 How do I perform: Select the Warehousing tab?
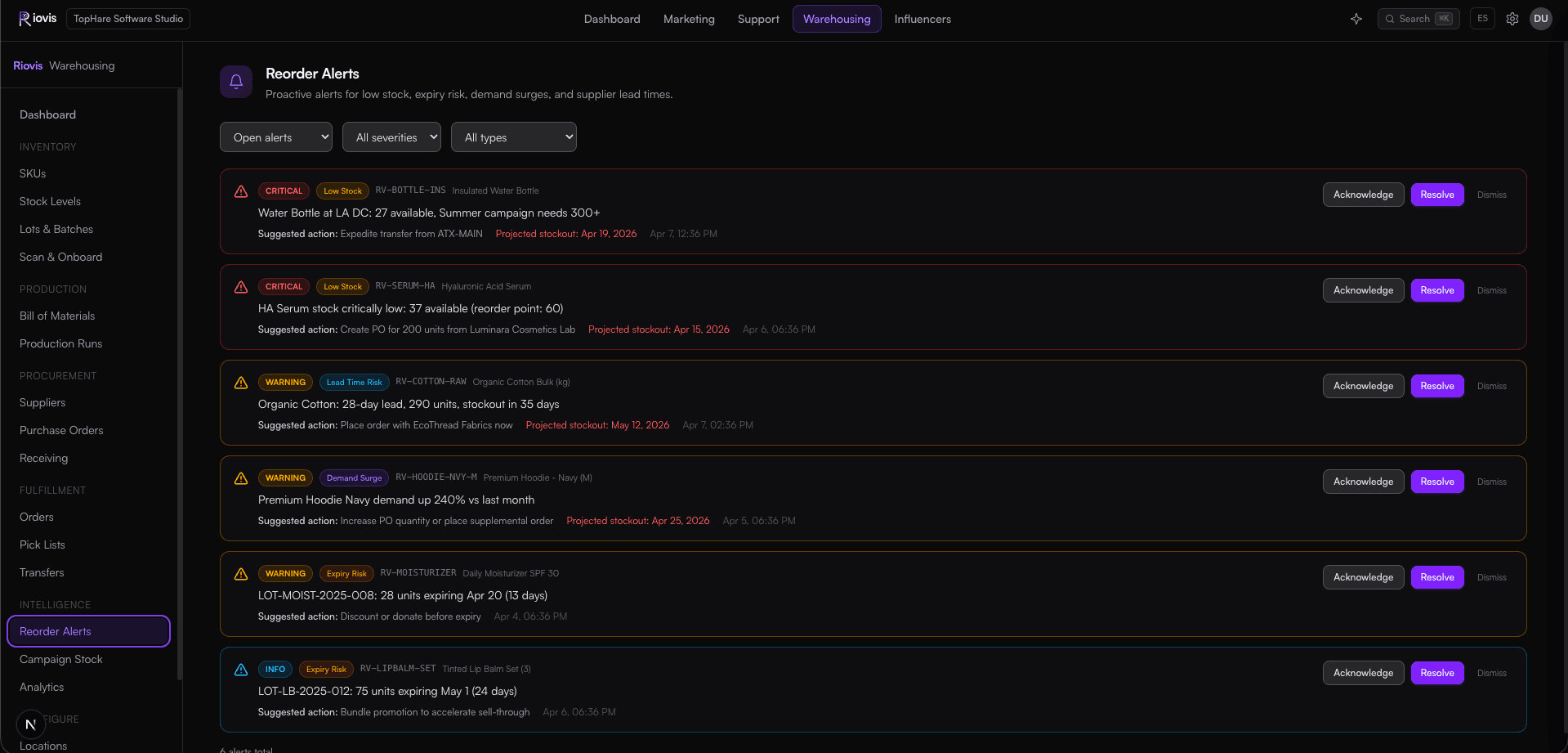pyautogui.click(x=837, y=19)
